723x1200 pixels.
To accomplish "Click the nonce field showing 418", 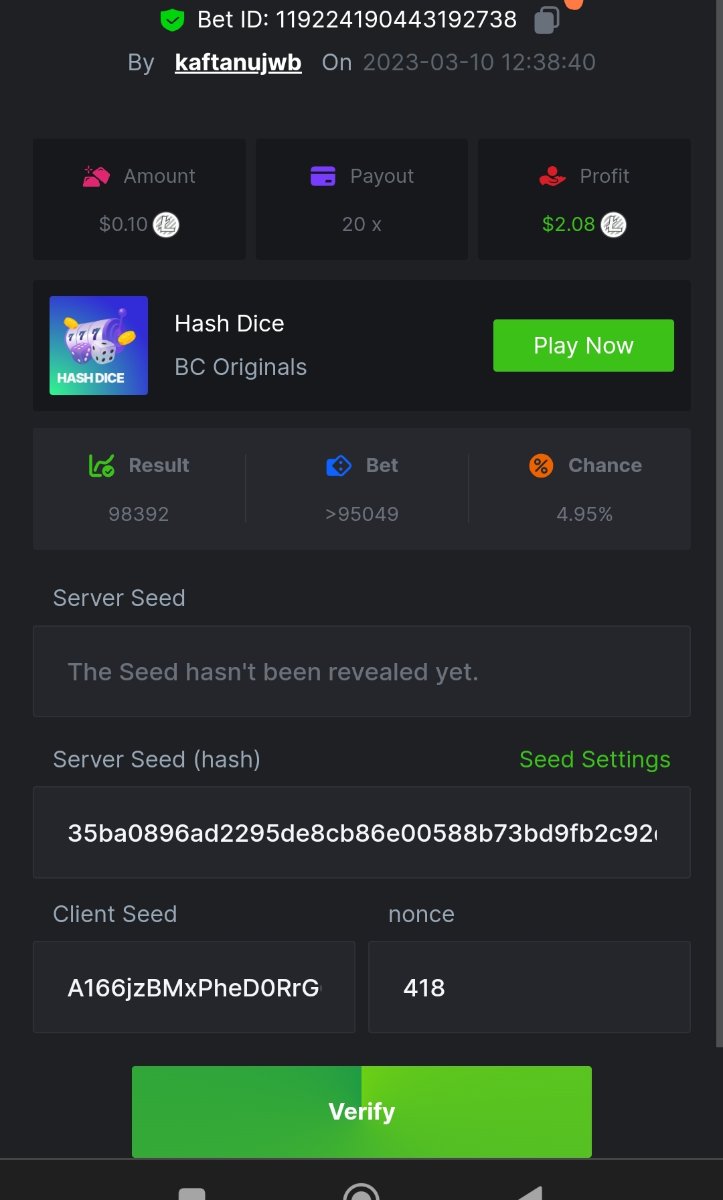I will [529, 987].
